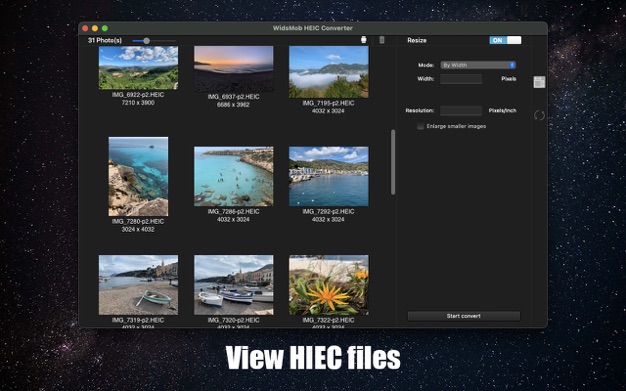Adjust the thumbnail size slider knob

[x=147, y=41]
